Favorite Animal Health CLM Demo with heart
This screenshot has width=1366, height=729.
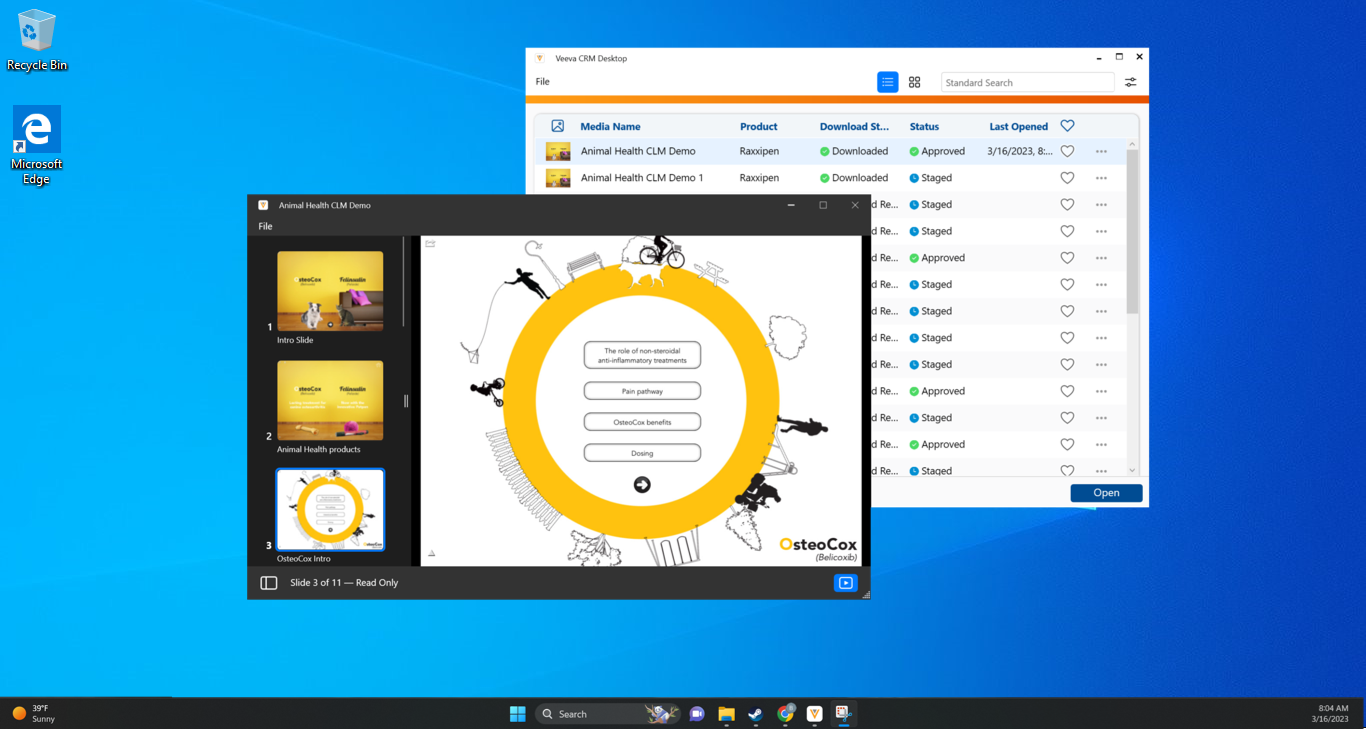point(1067,152)
